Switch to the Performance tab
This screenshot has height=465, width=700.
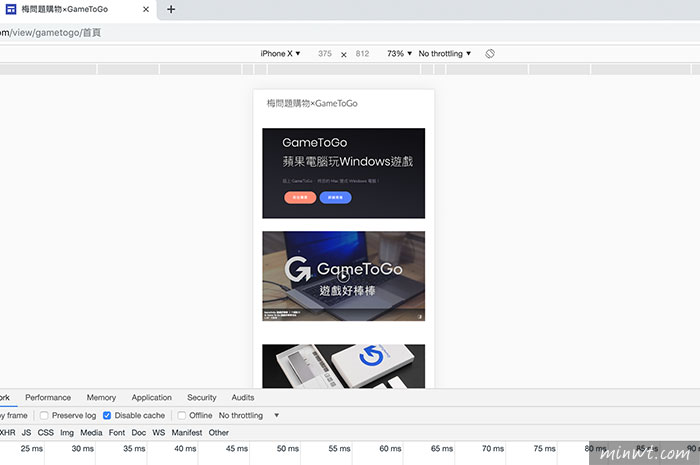point(48,397)
